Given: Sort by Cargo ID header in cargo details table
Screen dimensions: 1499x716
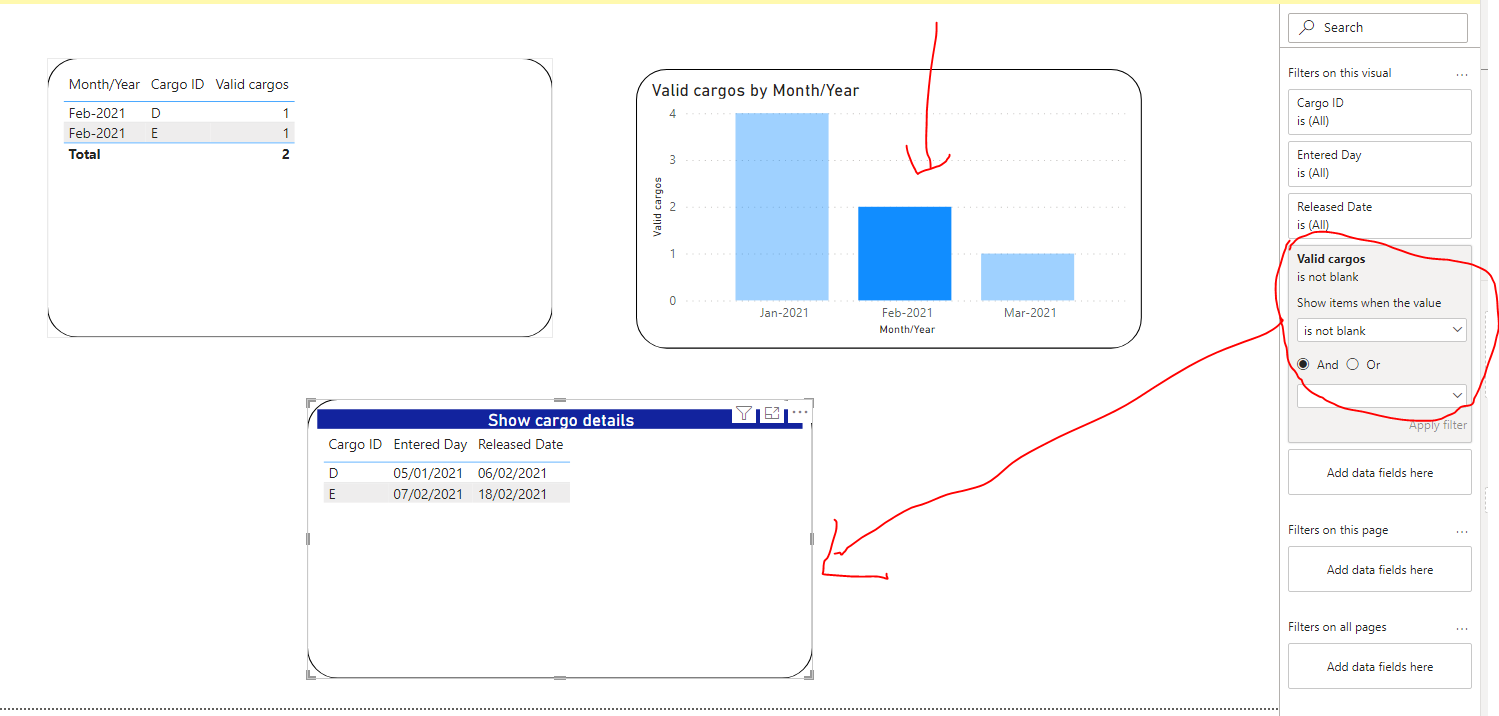Looking at the screenshot, I should 355,444.
